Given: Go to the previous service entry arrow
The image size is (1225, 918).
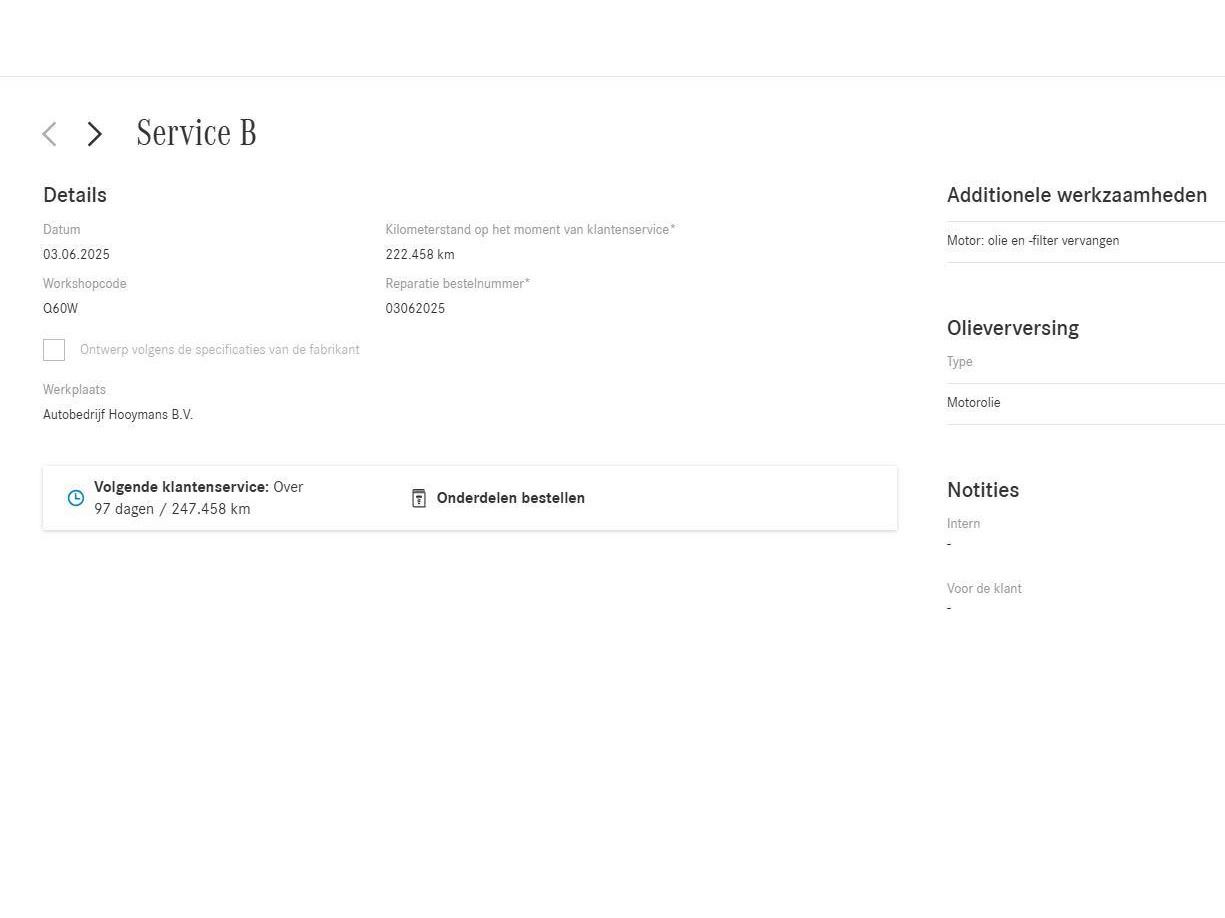Looking at the screenshot, I should 49,134.
